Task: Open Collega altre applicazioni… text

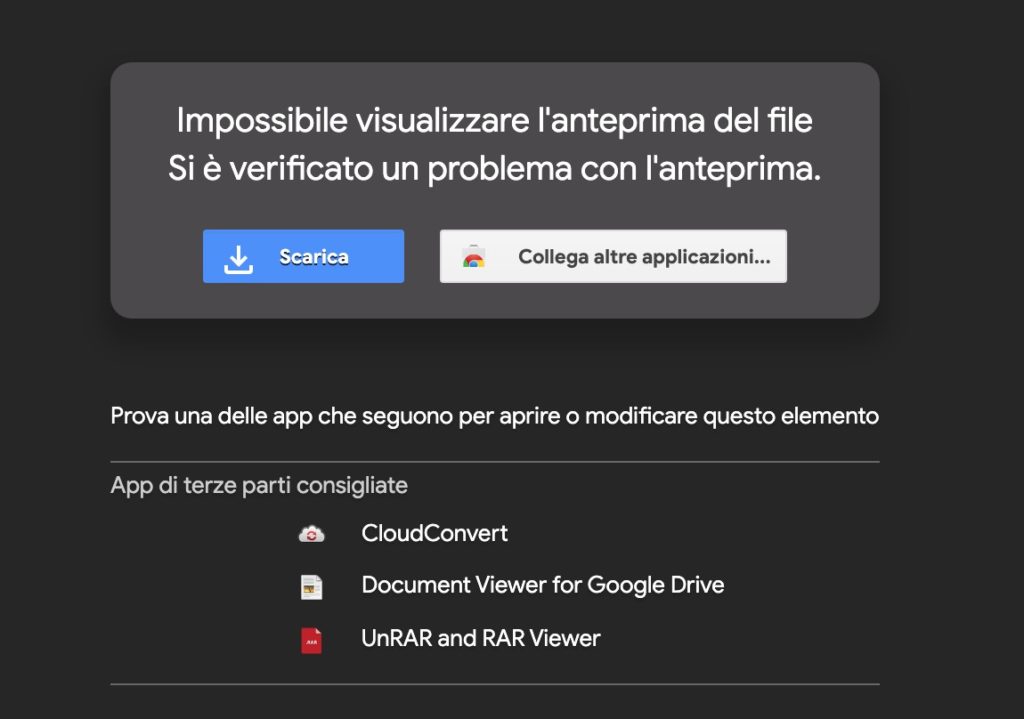Action: pyautogui.click(x=643, y=257)
